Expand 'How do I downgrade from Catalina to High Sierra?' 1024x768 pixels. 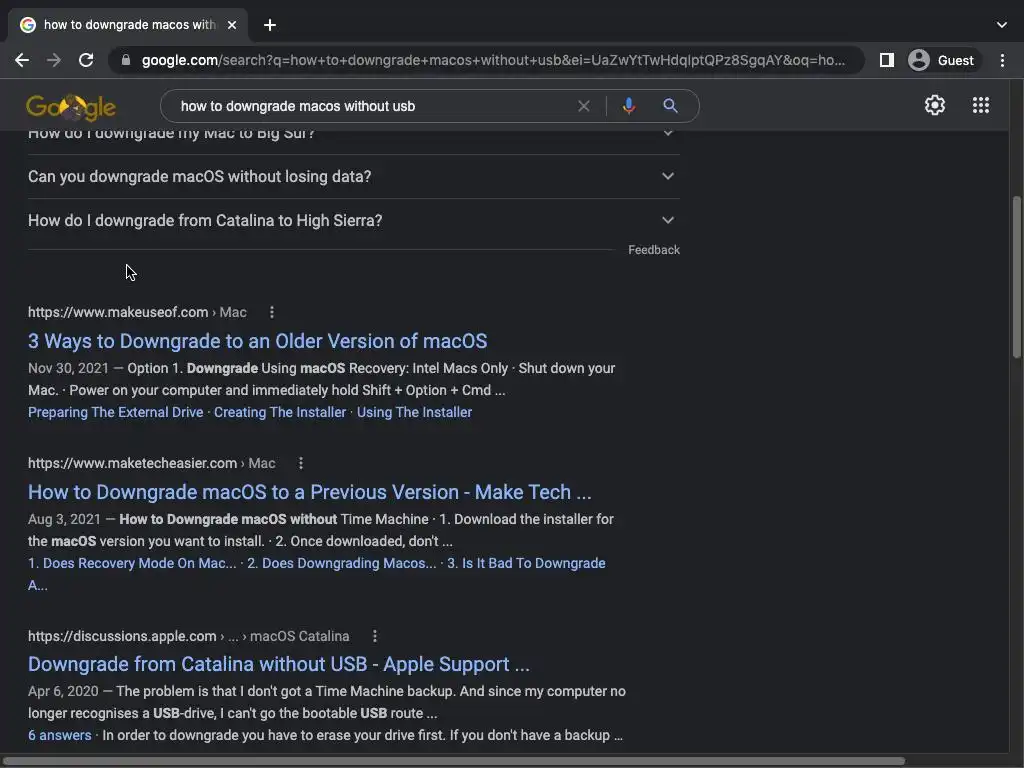(354, 221)
